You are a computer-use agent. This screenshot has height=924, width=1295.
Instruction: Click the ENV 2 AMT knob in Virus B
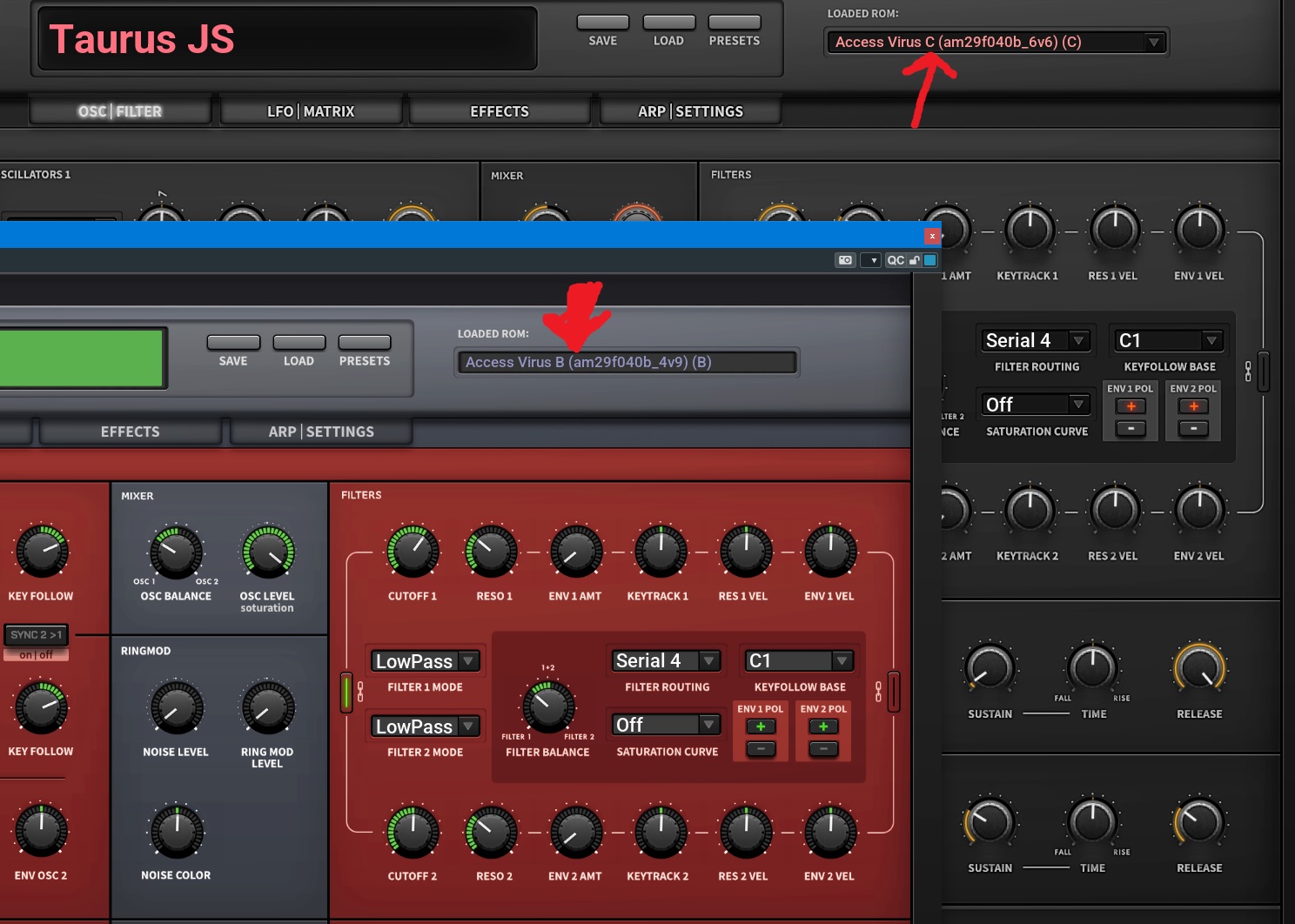(x=575, y=833)
